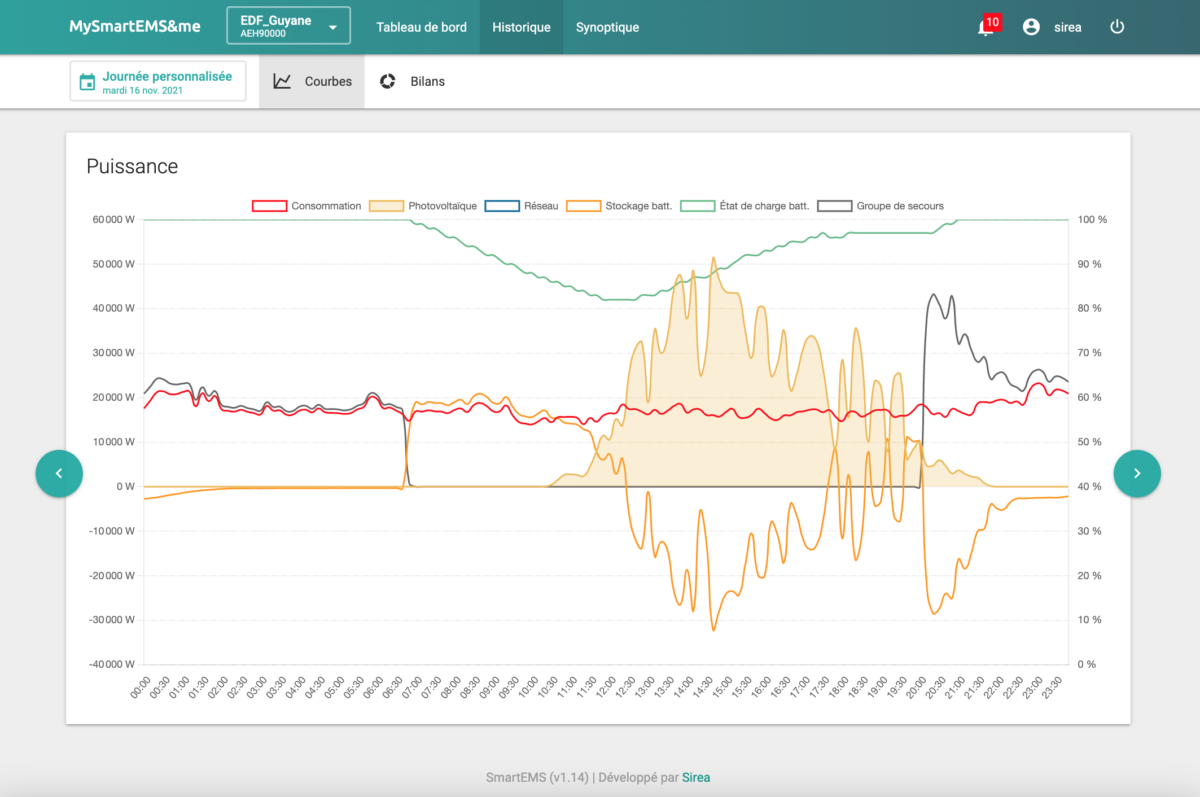Open the notifications bell icon
Viewport: 1200px width, 797px height.
click(x=986, y=27)
